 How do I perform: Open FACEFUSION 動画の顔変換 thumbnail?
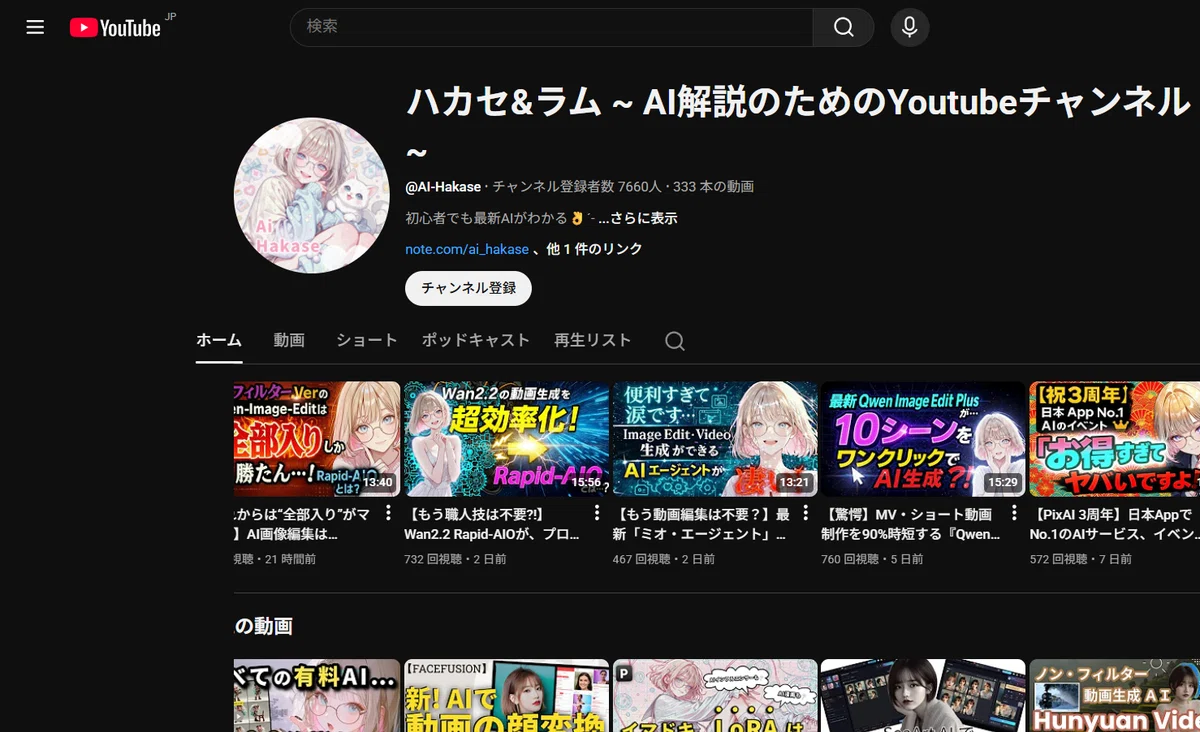(x=507, y=695)
